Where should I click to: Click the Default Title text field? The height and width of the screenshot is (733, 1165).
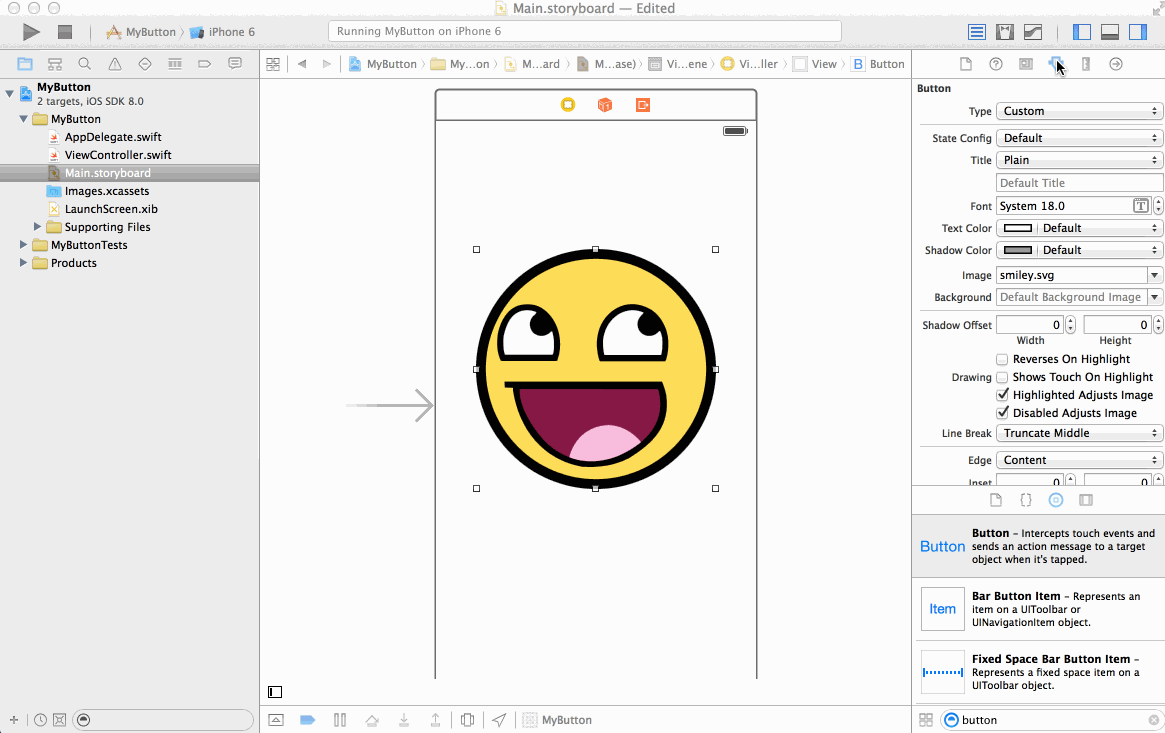tap(1079, 183)
